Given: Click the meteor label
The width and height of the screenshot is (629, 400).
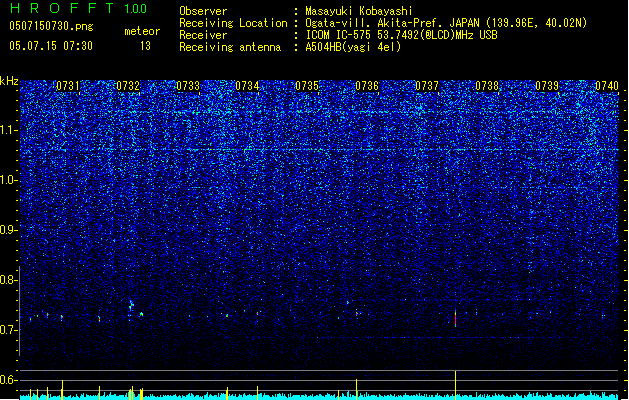Looking at the screenshot, I should click(x=142, y=31).
